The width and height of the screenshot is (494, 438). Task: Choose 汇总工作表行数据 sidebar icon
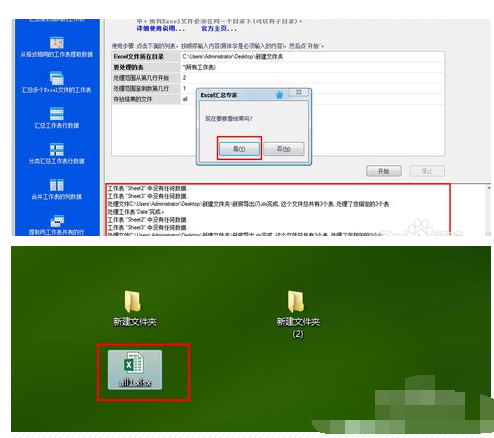click(57, 114)
